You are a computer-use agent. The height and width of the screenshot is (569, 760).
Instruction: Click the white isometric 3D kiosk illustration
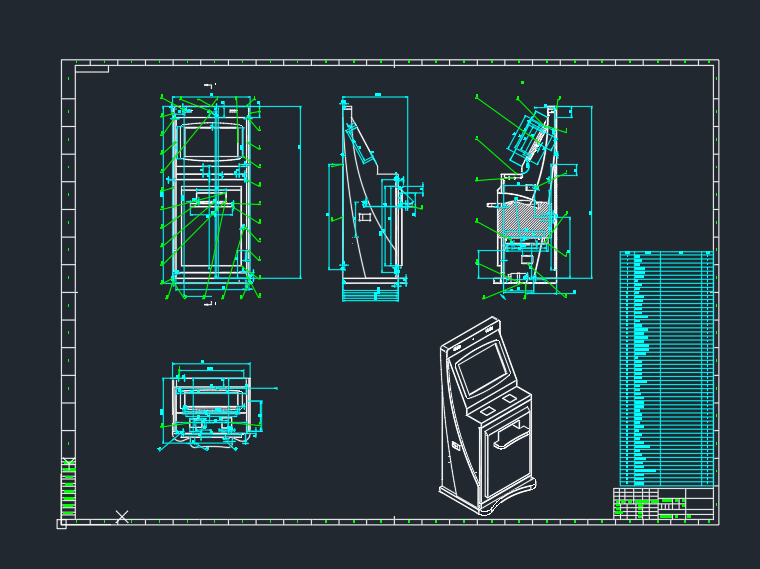coord(487,416)
